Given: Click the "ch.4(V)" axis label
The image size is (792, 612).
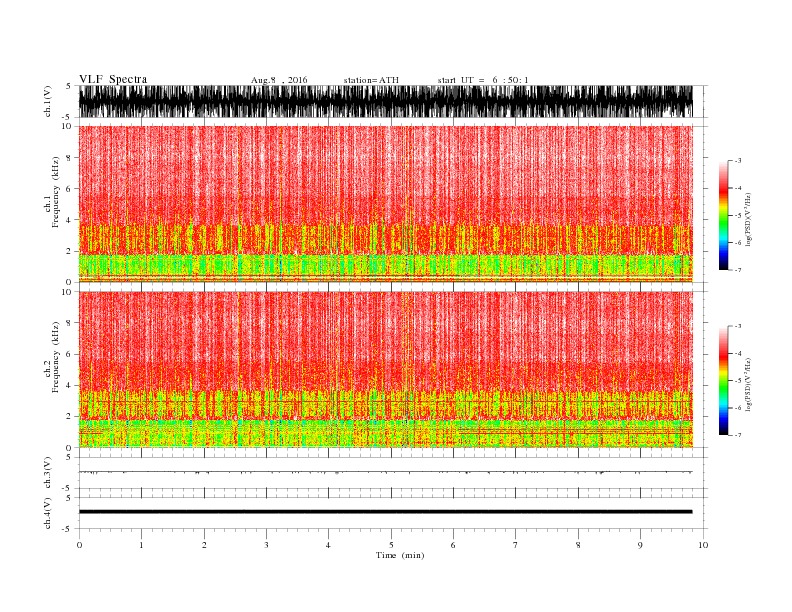Looking at the screenshot, I should coord(48,513).
